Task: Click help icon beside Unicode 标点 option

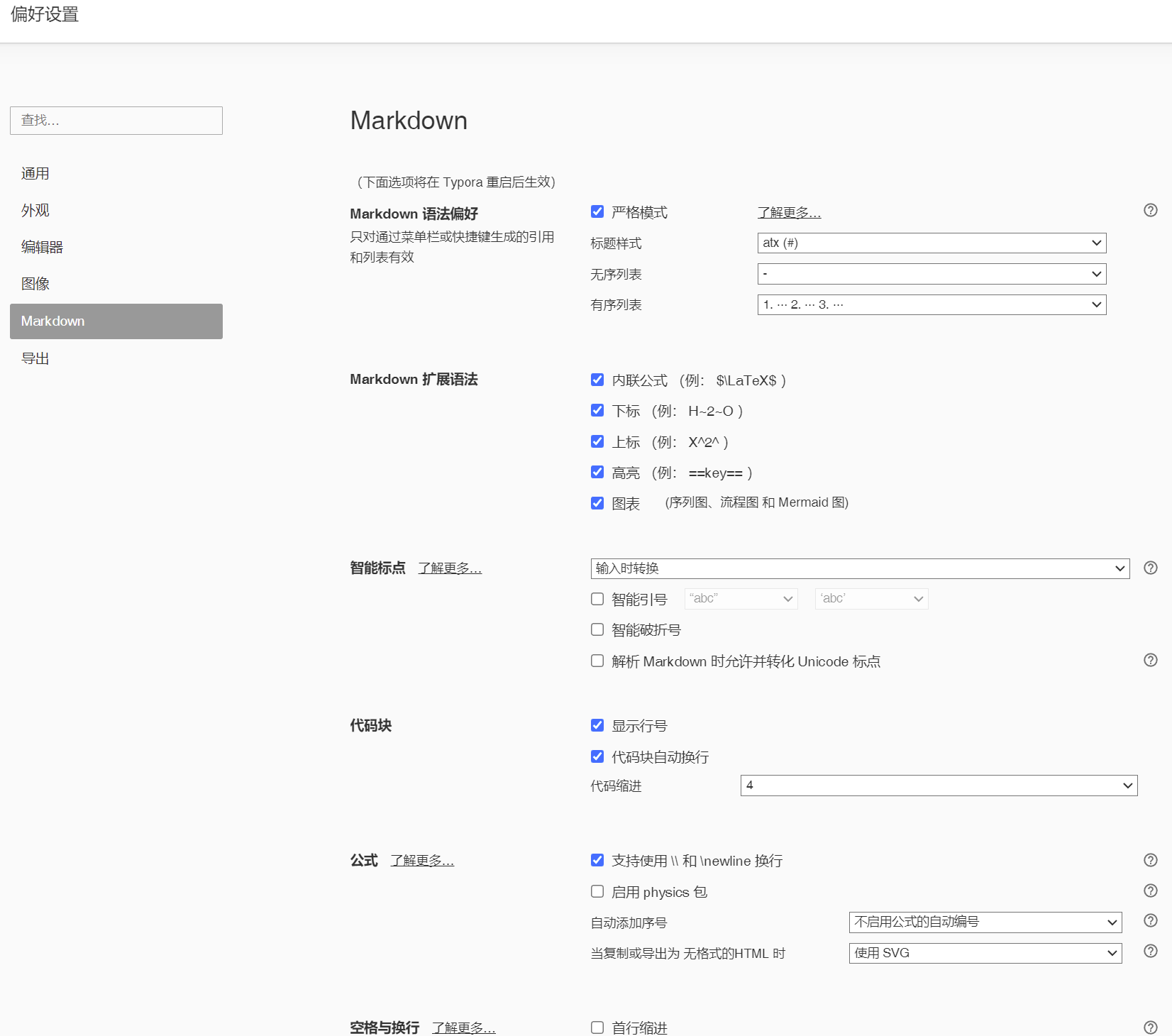Action: (x=1150, y=660)
